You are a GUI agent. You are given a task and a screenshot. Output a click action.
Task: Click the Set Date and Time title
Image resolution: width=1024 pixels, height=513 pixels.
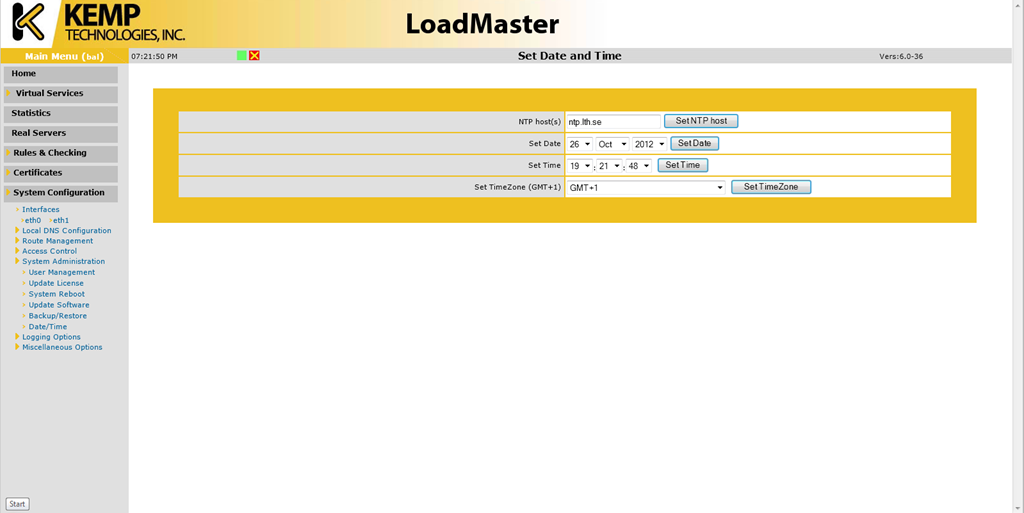click(569, 56)
